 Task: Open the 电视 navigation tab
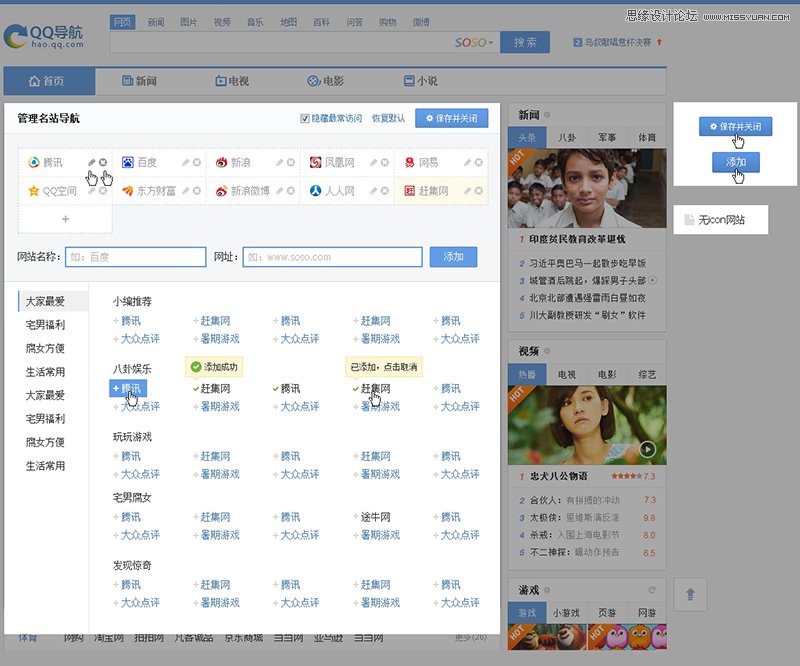[x=232, y=81]
